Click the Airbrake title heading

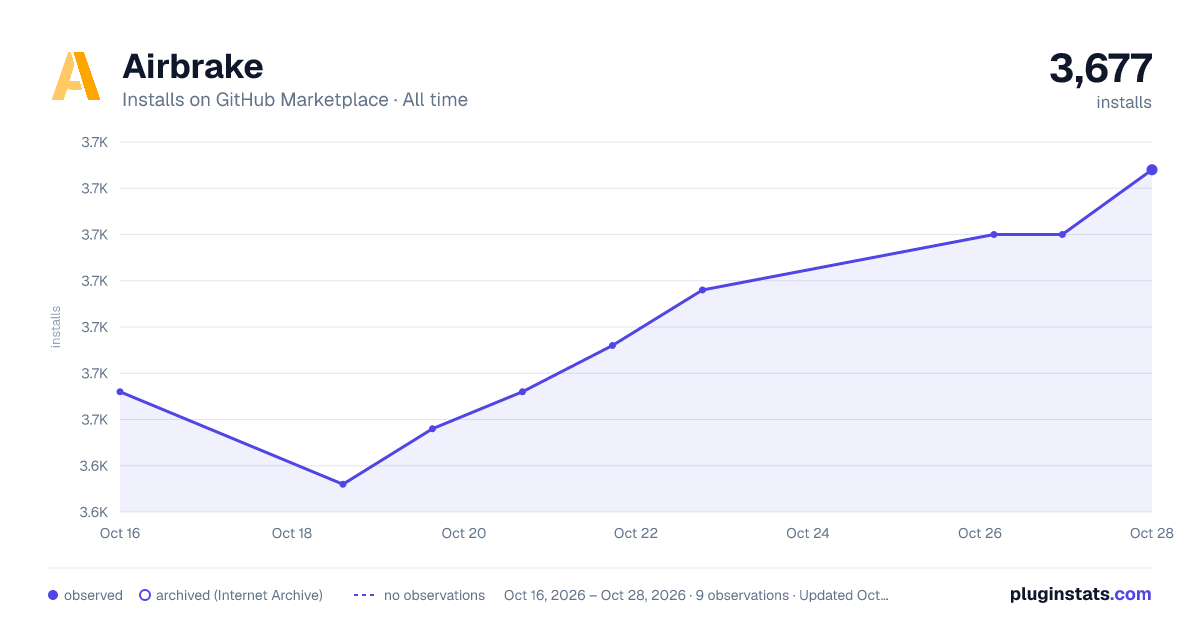point(192,66)
